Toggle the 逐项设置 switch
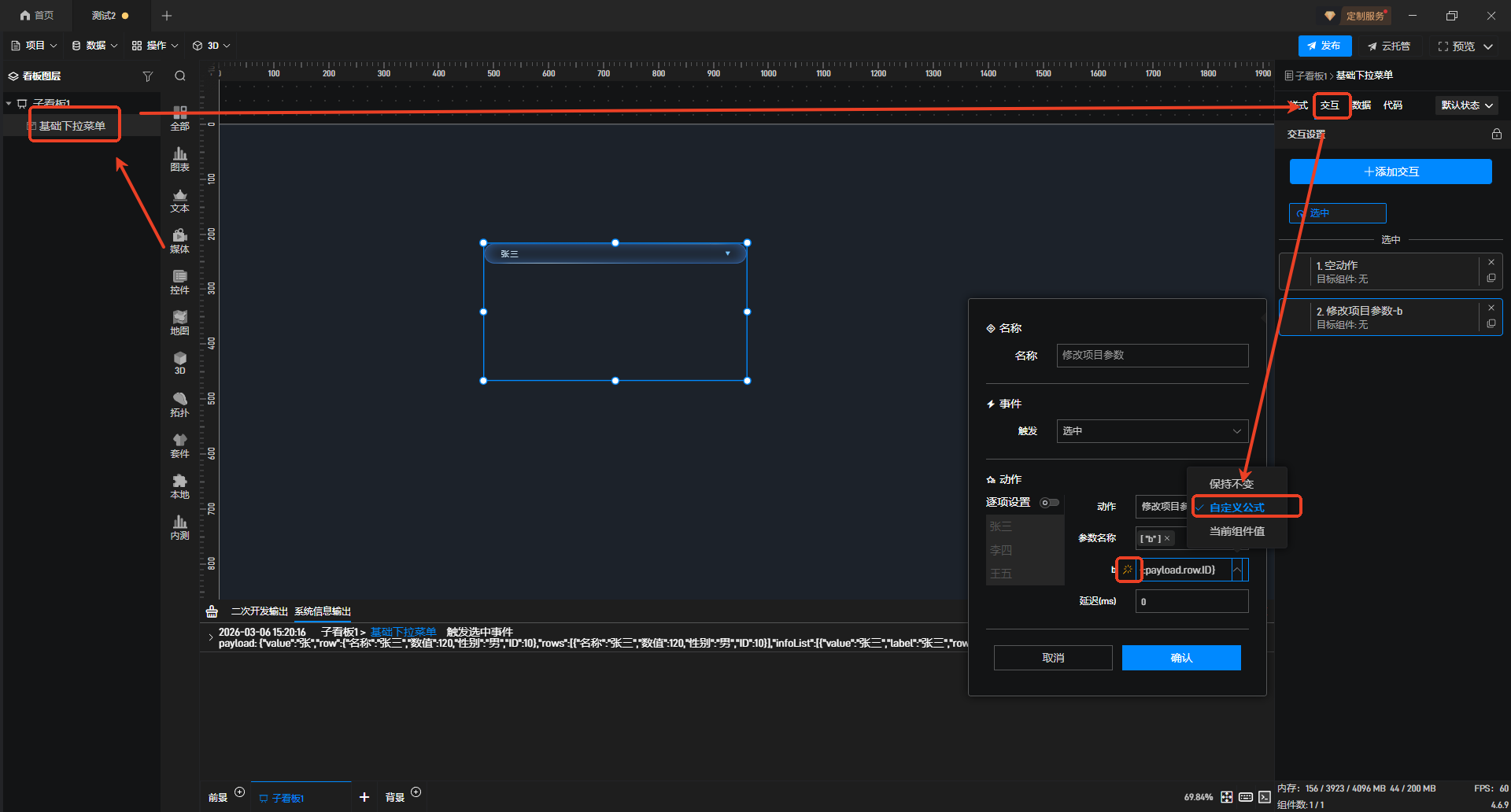Image resolution: width=1511 pixels, height=812 pixels. pyautogui.click(x=1049, y=503)
